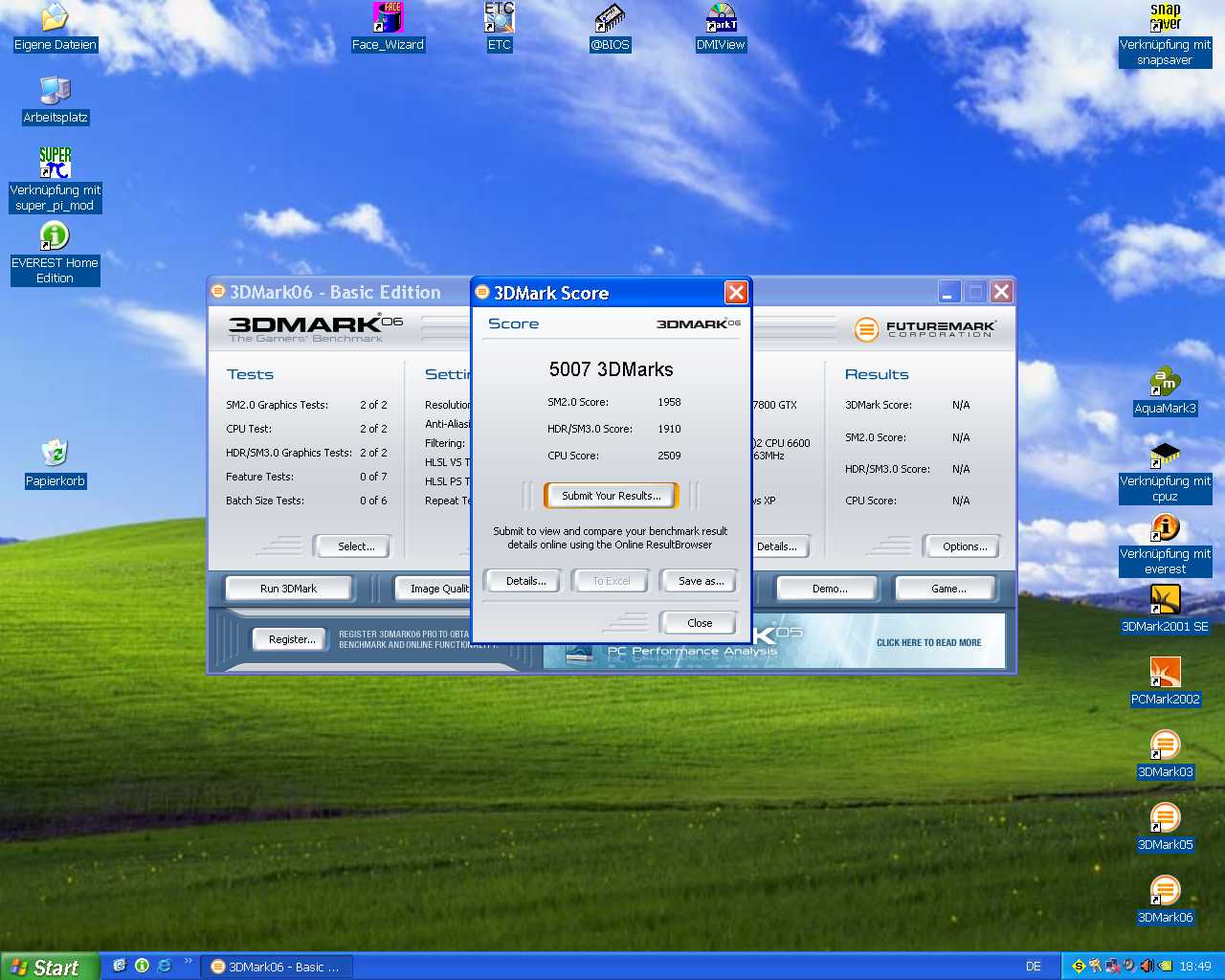The image size is (1225, 980).
Task: Open the Papierkorb recycle bin
Action: tap(55, 464)
